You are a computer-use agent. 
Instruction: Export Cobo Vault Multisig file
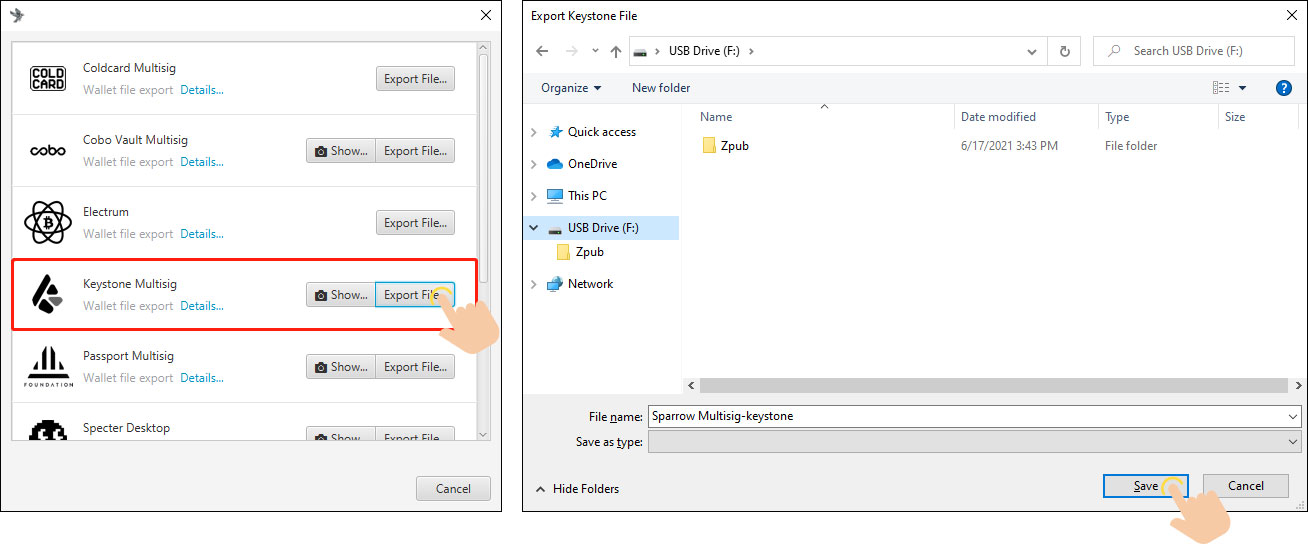pos(415,151)
